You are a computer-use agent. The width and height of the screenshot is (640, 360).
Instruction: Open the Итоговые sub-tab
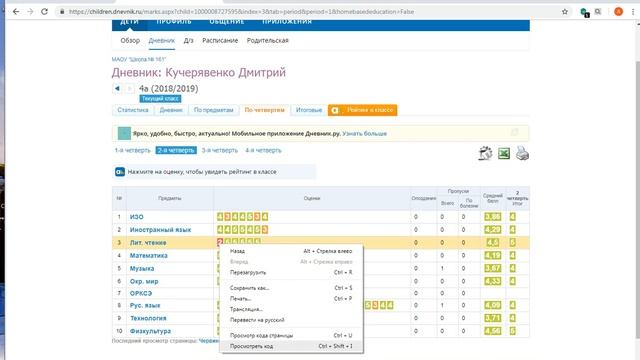tap(309, 110)
